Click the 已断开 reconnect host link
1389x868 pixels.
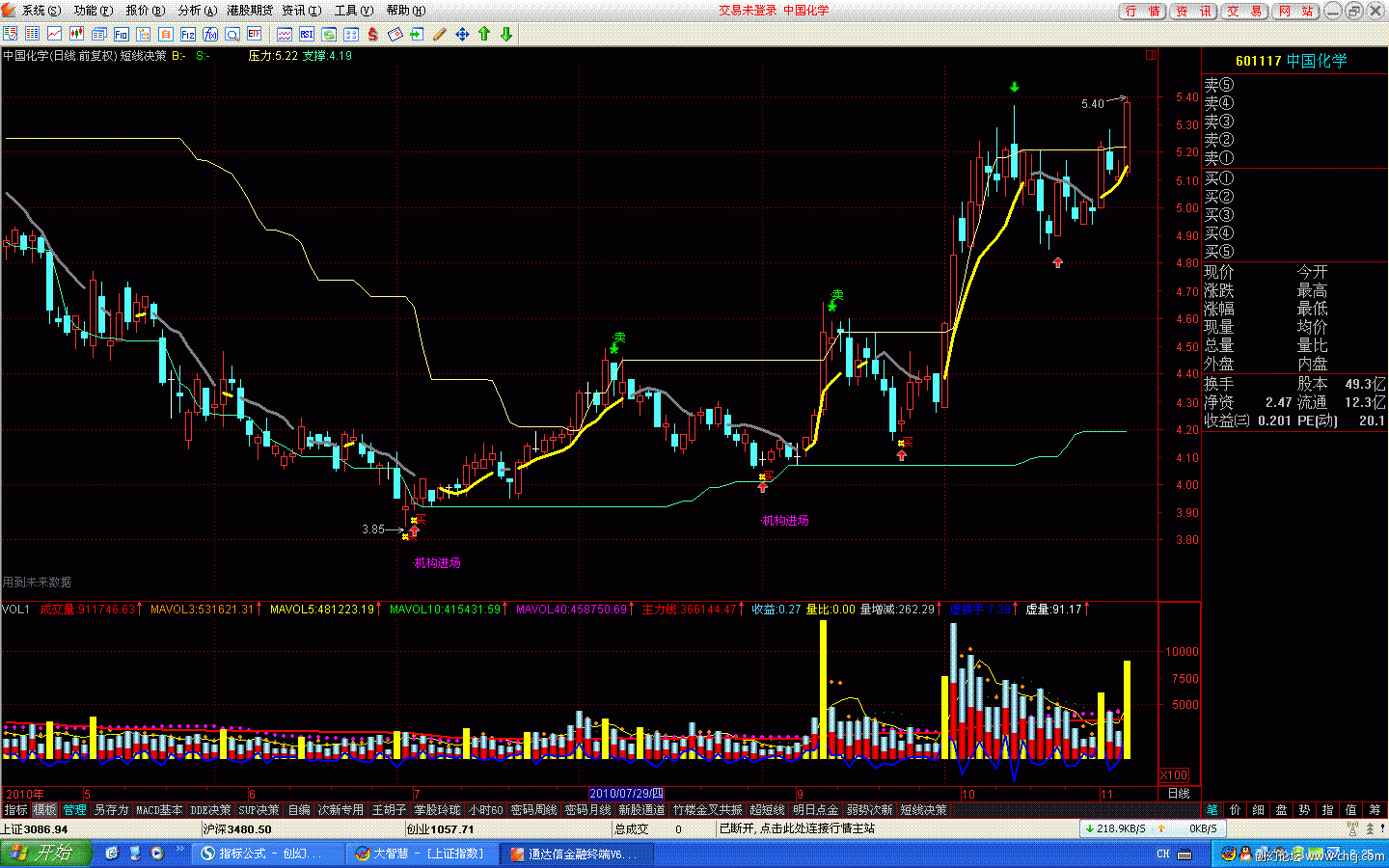click(797, 828)
